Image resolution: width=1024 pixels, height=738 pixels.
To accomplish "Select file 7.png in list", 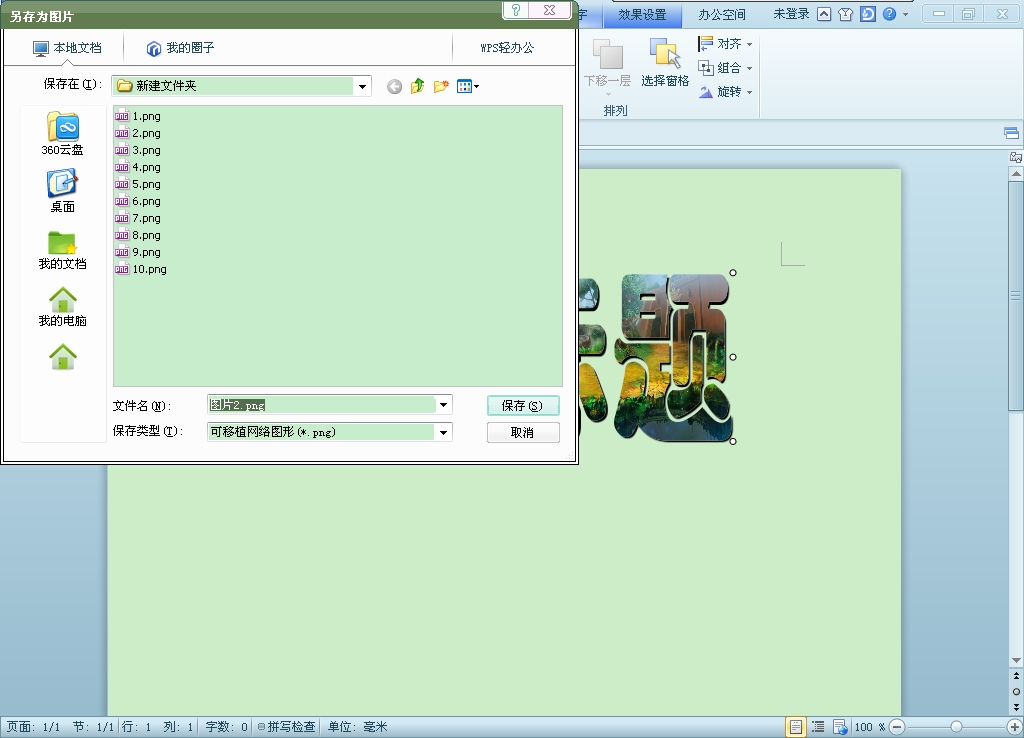I will click(x=138, y=218).
